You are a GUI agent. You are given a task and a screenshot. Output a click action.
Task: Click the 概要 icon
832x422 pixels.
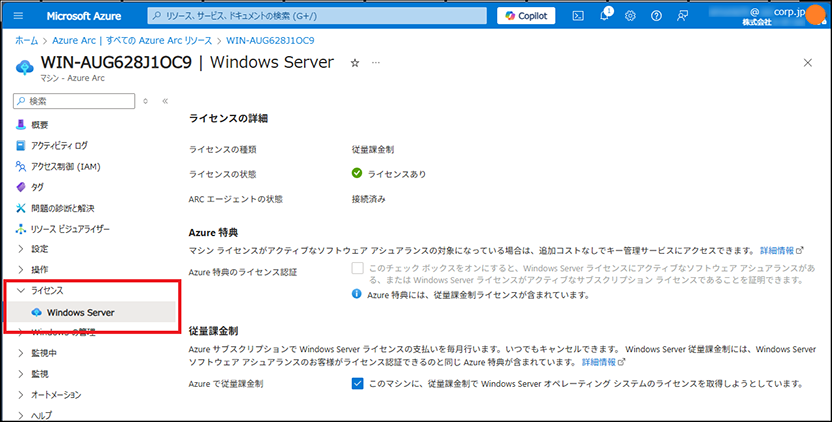(x=21, y=125)
